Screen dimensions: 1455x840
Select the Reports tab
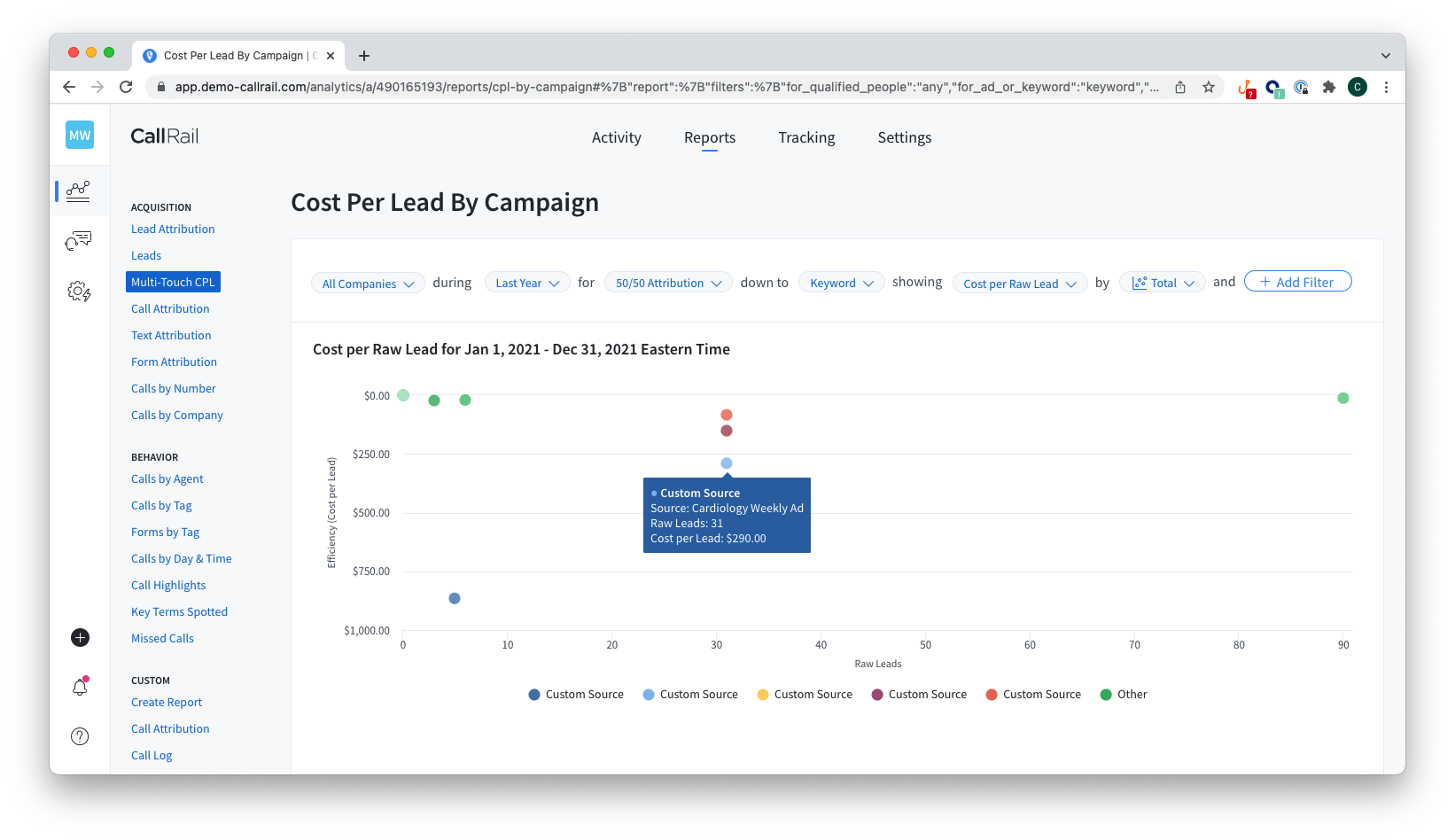[x=710, y=137]
